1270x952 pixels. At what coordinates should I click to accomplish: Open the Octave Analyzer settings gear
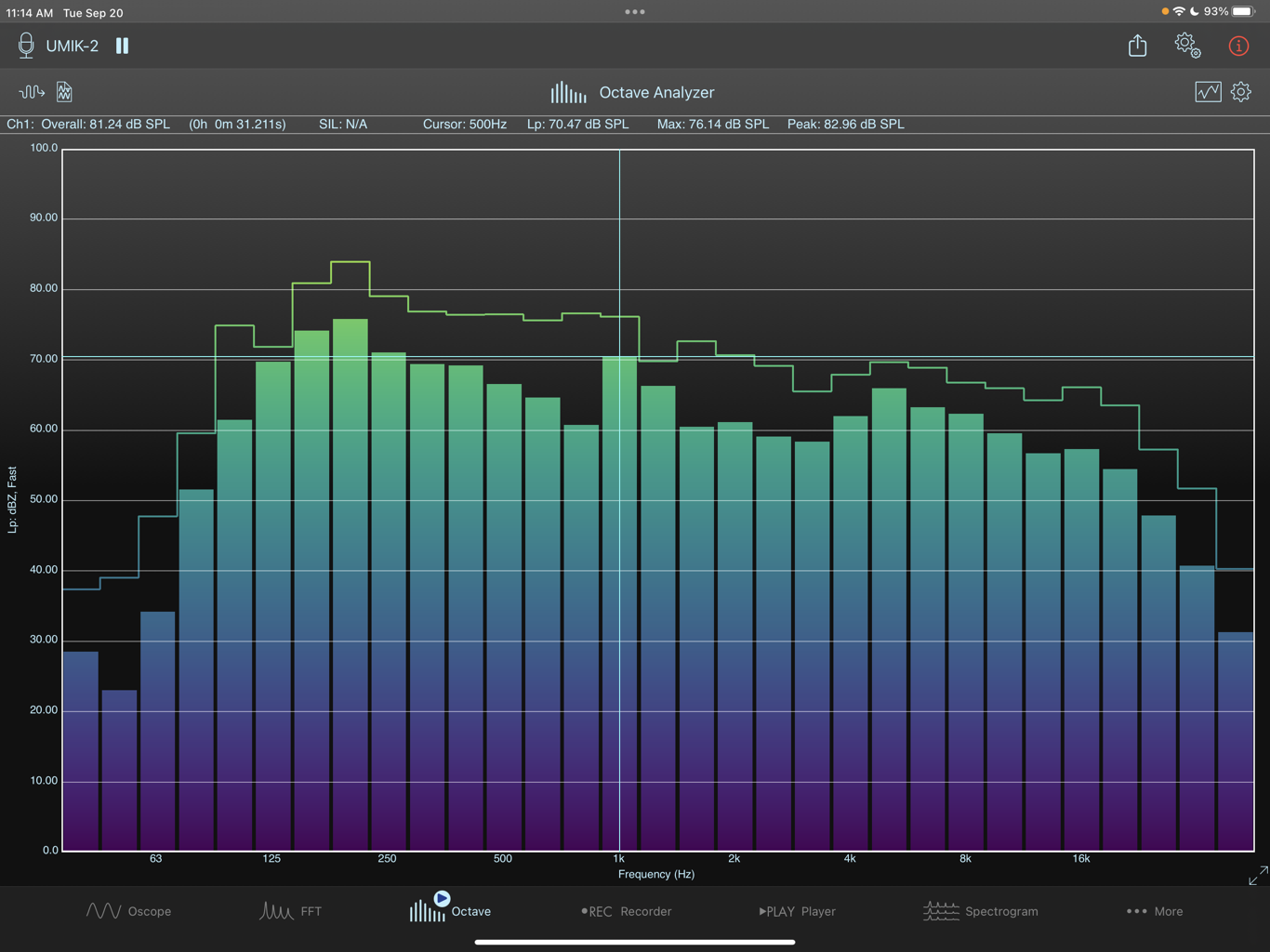[1241, 92]
